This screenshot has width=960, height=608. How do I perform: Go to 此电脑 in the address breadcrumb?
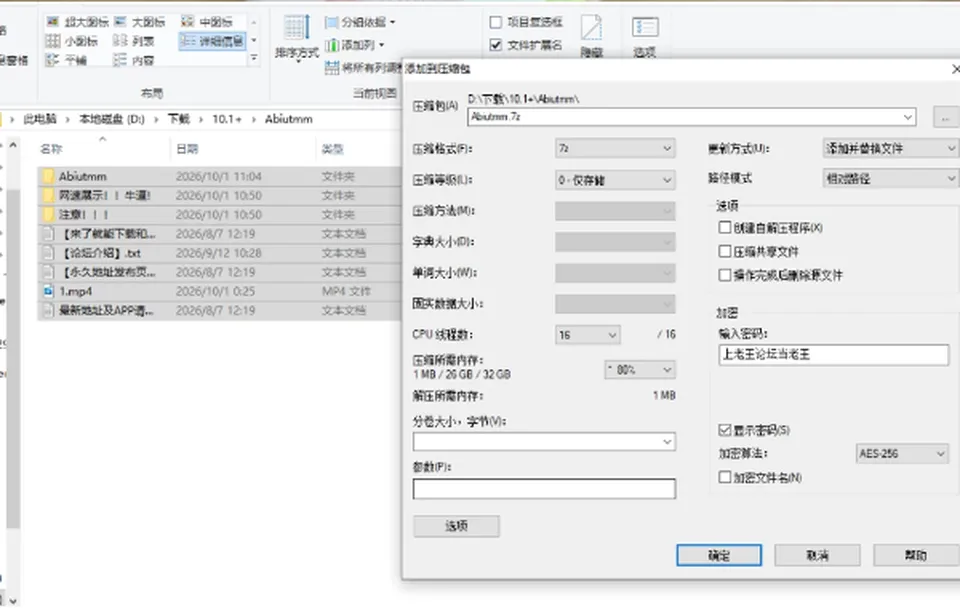40,119
